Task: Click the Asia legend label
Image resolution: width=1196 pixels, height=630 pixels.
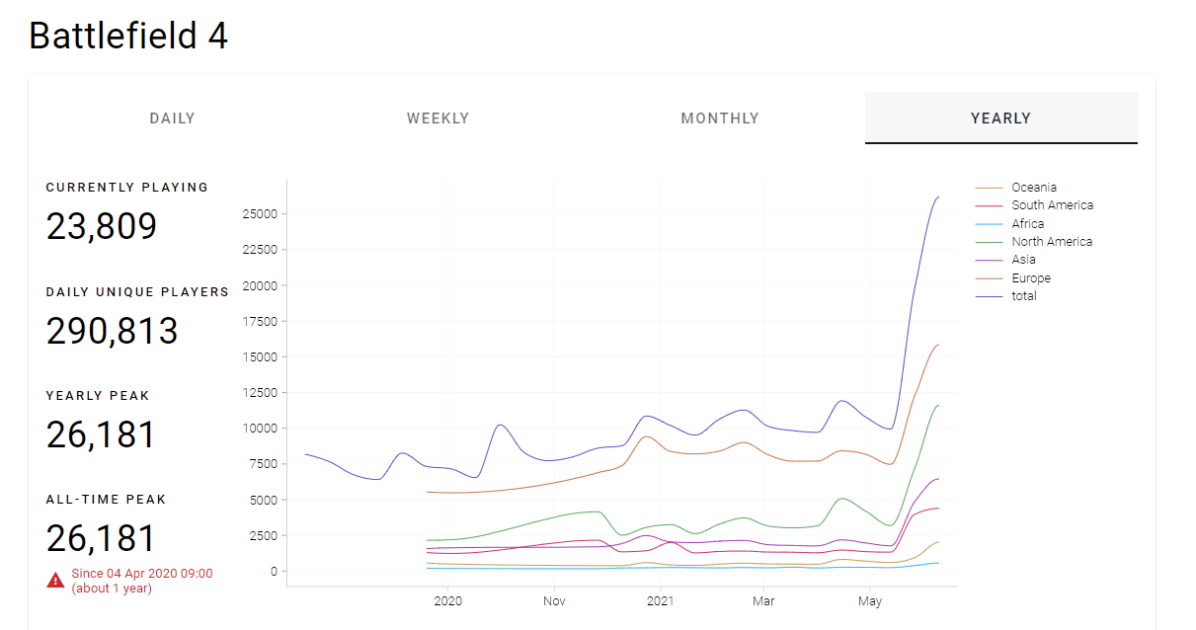Action: pos(1024,260)
